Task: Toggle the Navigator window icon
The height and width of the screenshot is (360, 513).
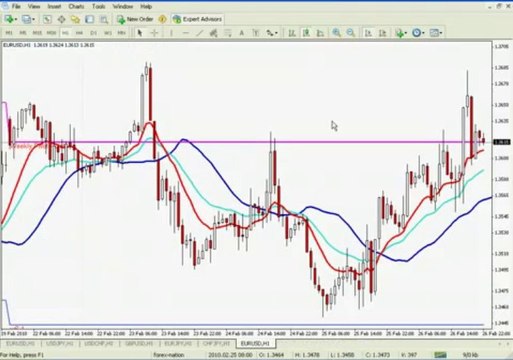Action: 75,19
